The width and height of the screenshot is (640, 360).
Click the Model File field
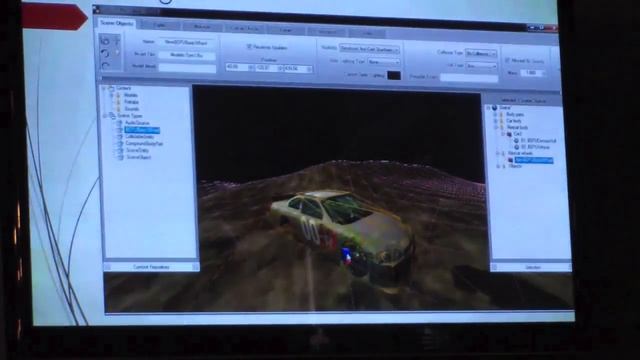(187, 55)
